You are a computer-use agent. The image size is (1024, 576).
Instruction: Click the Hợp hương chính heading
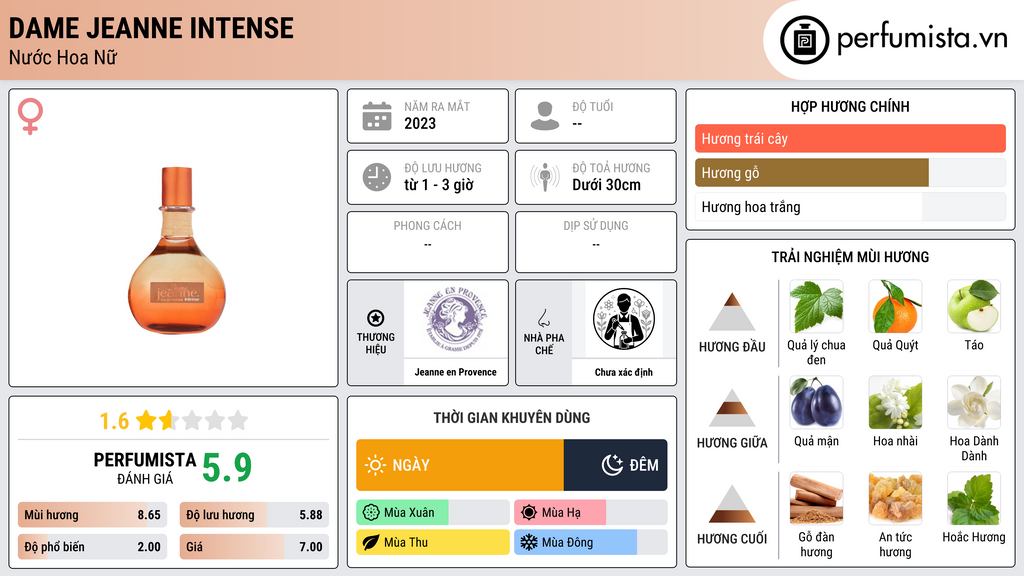[850, 106]
